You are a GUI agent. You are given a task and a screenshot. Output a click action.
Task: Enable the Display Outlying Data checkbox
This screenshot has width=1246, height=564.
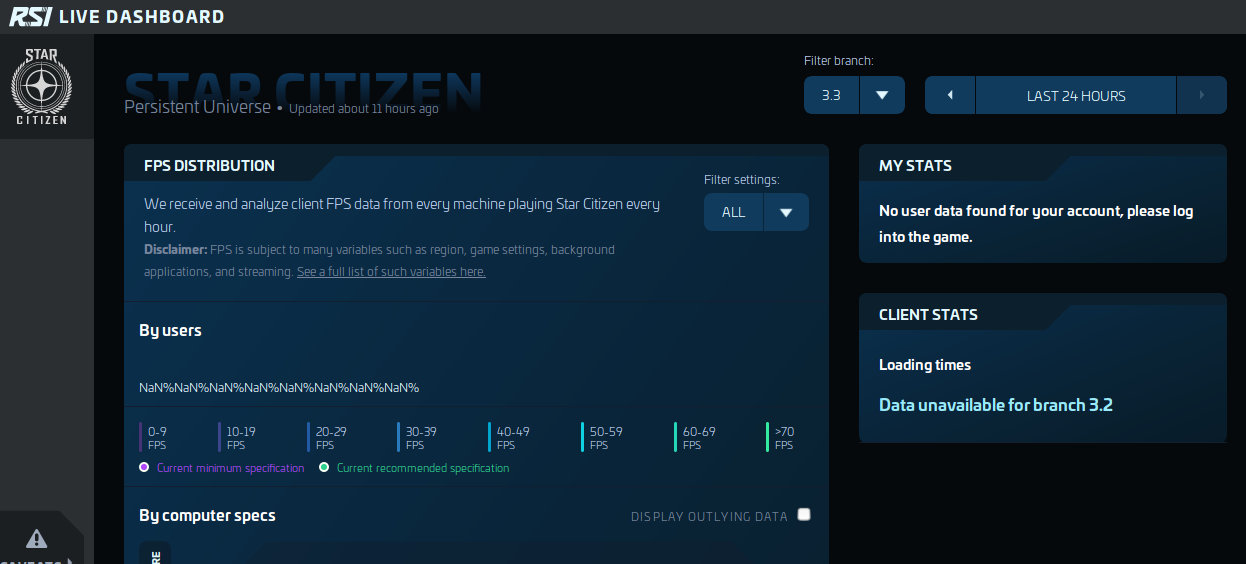pos(804,515)
